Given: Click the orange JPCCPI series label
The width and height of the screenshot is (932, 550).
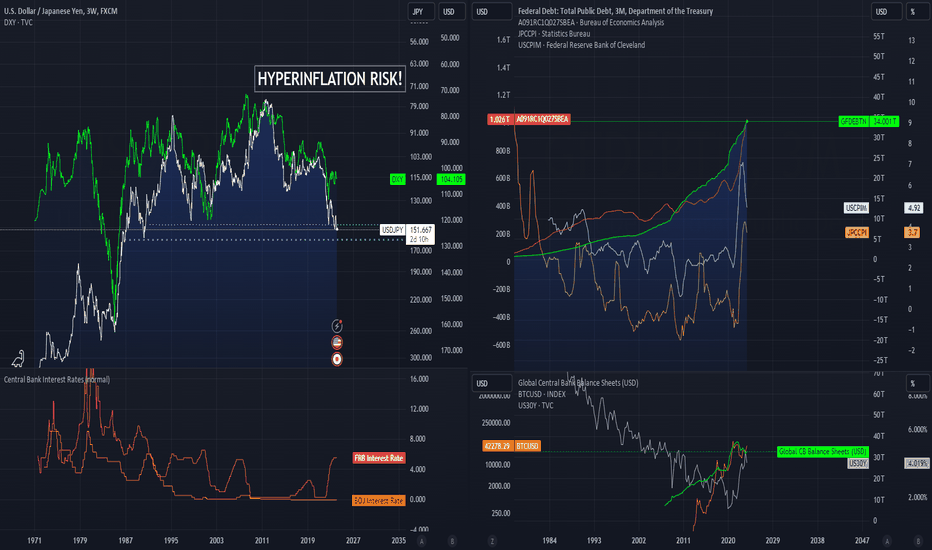Looking at the screenshot, I should tap(857, 232).
